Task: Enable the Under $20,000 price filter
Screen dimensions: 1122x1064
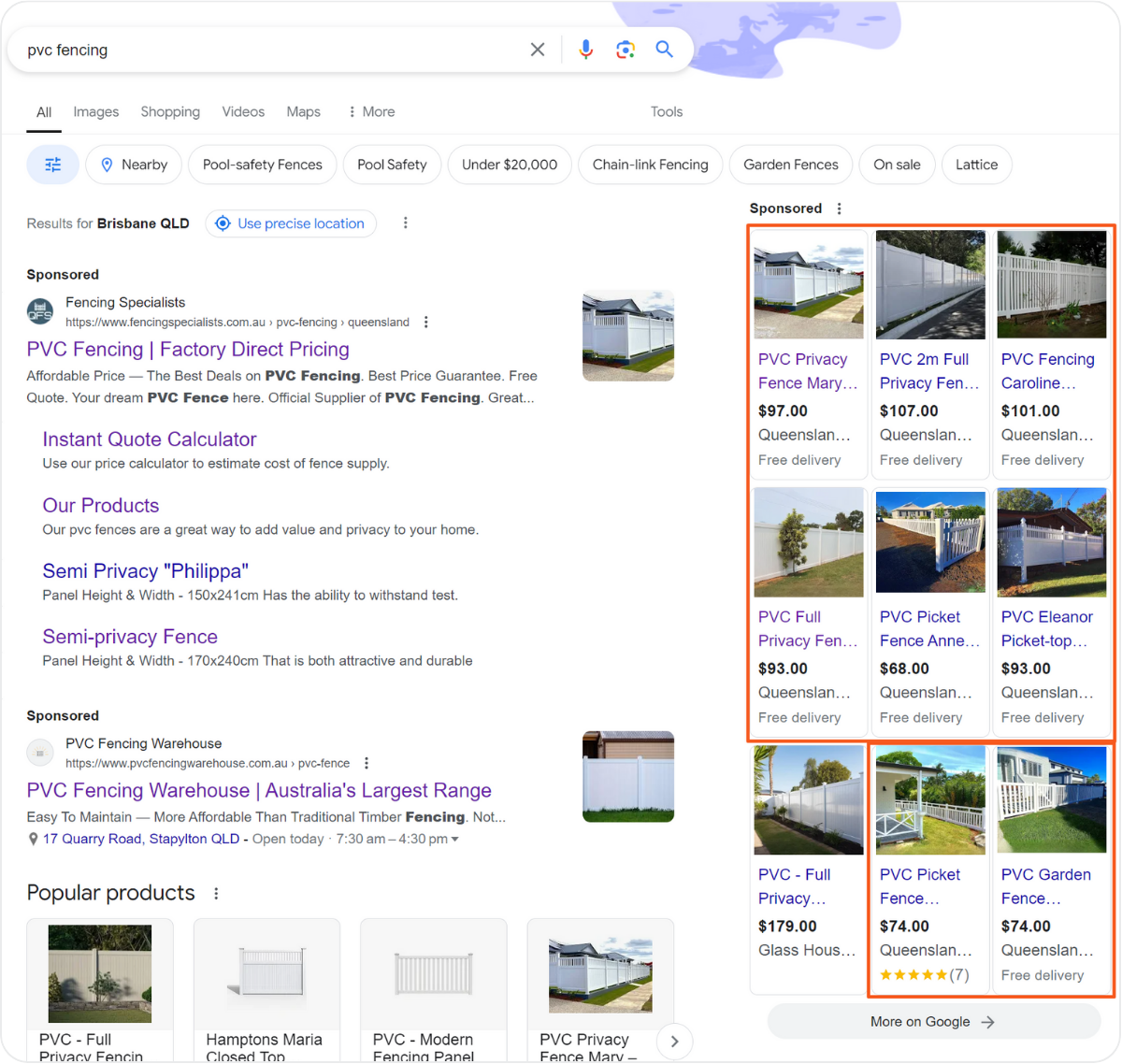Action: 510,165
